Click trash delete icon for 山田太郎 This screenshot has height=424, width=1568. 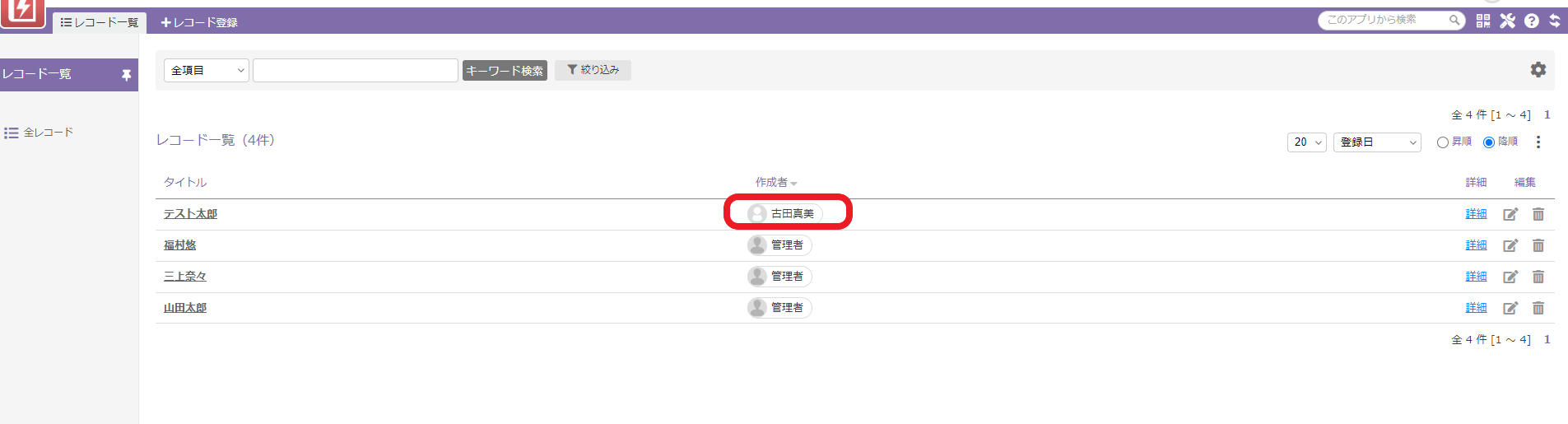point(1538,308)
